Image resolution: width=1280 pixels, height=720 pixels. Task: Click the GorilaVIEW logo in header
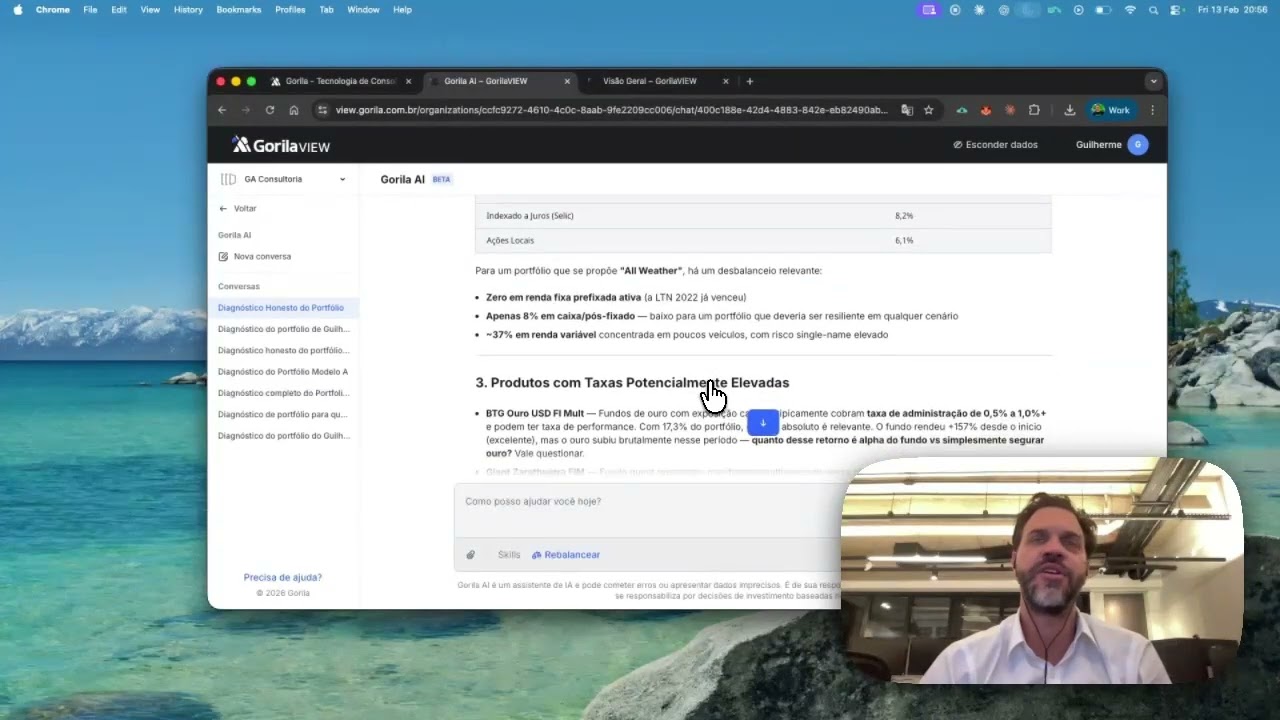281,145
